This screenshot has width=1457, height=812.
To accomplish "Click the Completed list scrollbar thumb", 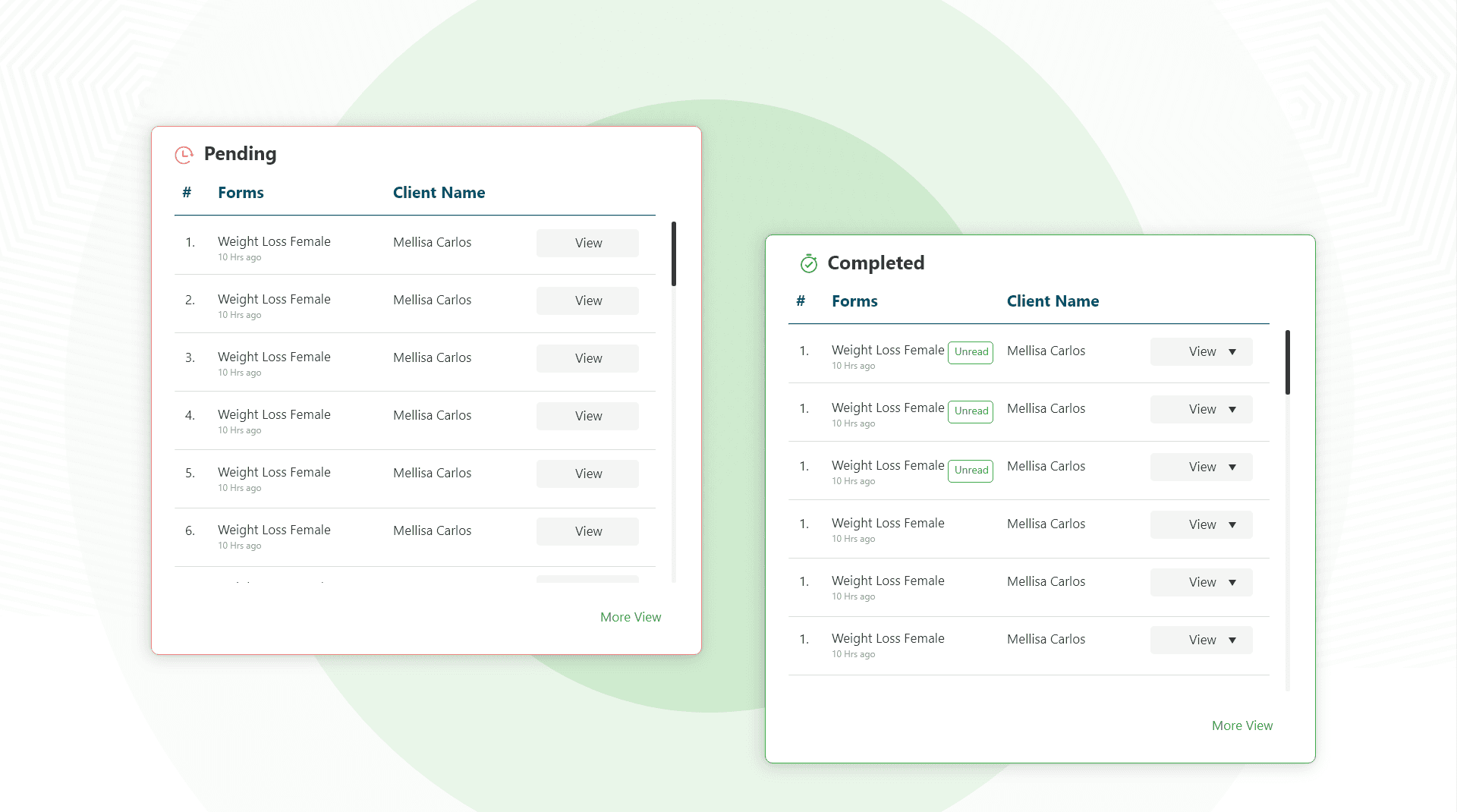I will tap(1288, 362).
